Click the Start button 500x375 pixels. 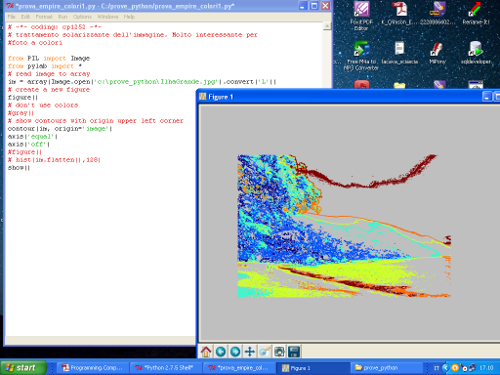click(x=23, y=368)
